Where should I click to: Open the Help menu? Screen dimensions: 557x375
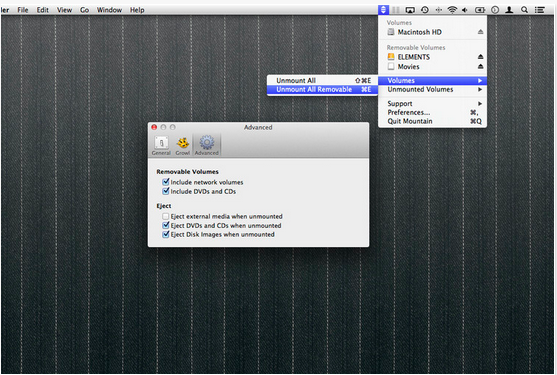[x=137, y=10]
